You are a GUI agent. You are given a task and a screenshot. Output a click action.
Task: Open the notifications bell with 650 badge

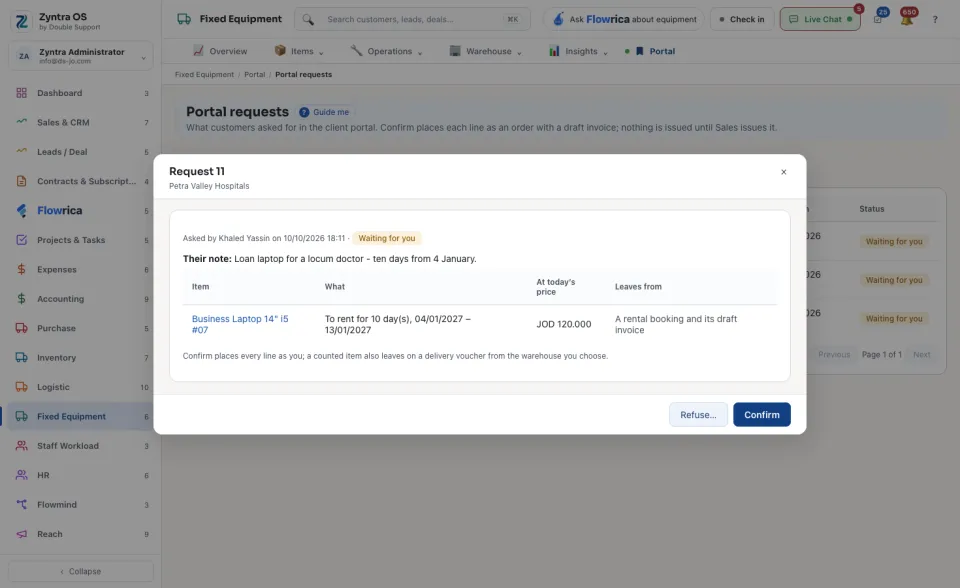tap(907, 20)
